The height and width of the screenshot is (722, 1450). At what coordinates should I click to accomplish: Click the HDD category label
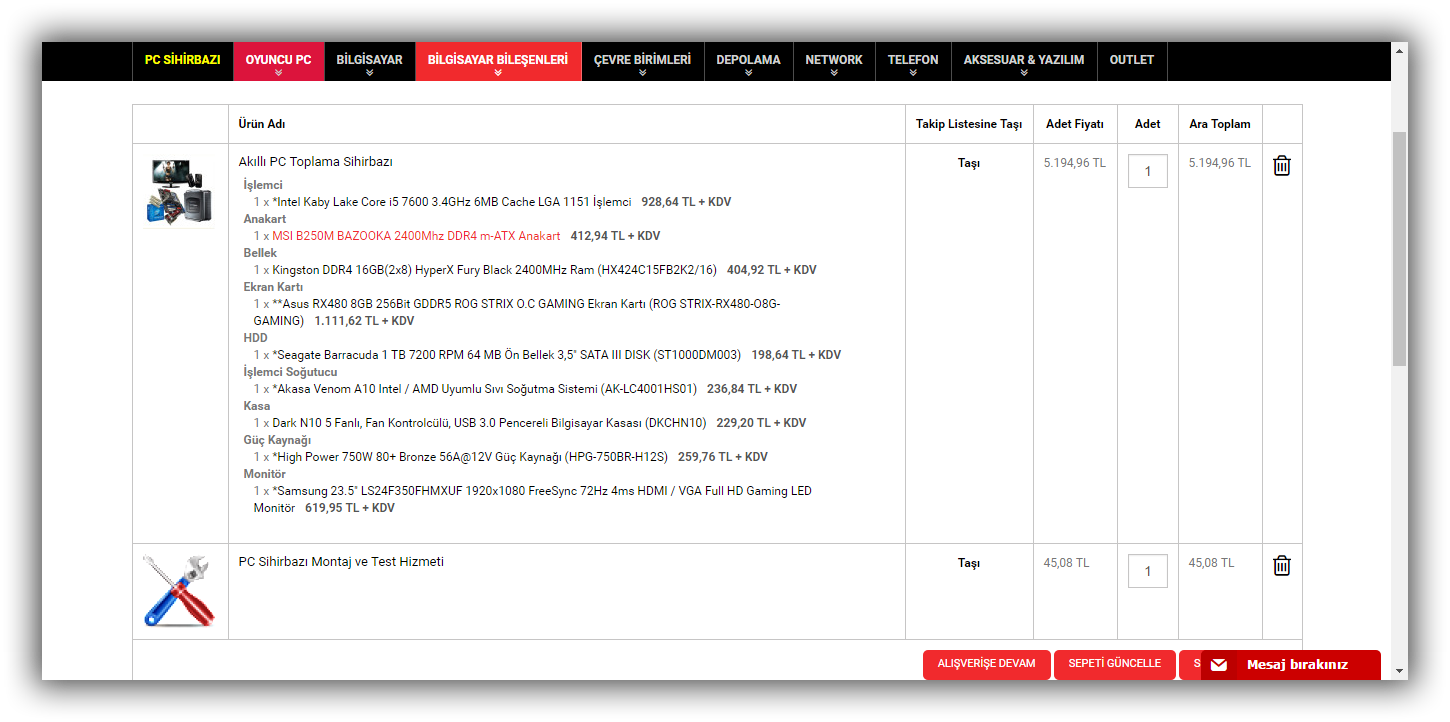coord(256,338)
